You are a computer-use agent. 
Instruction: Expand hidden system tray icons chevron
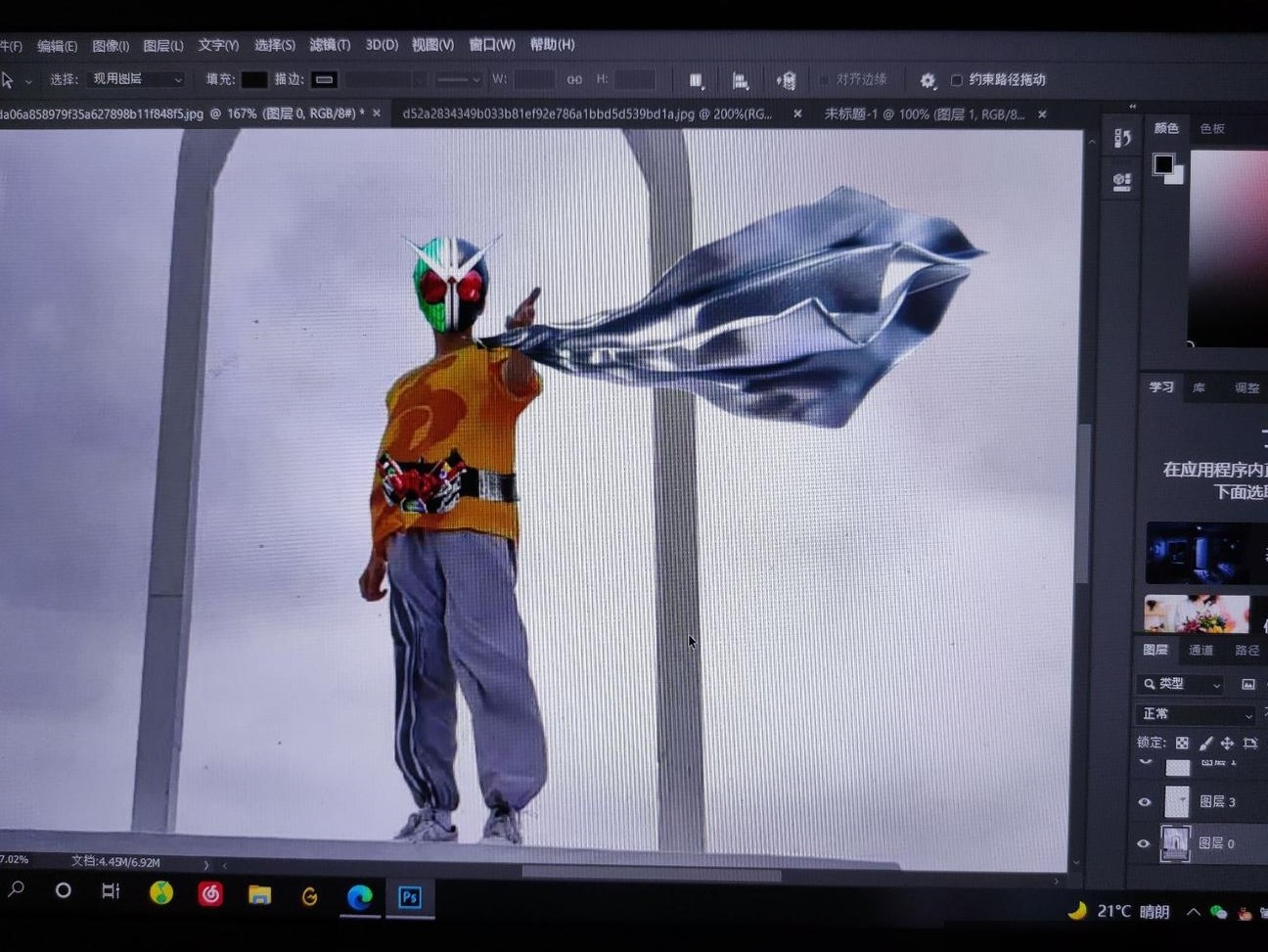1193,912
